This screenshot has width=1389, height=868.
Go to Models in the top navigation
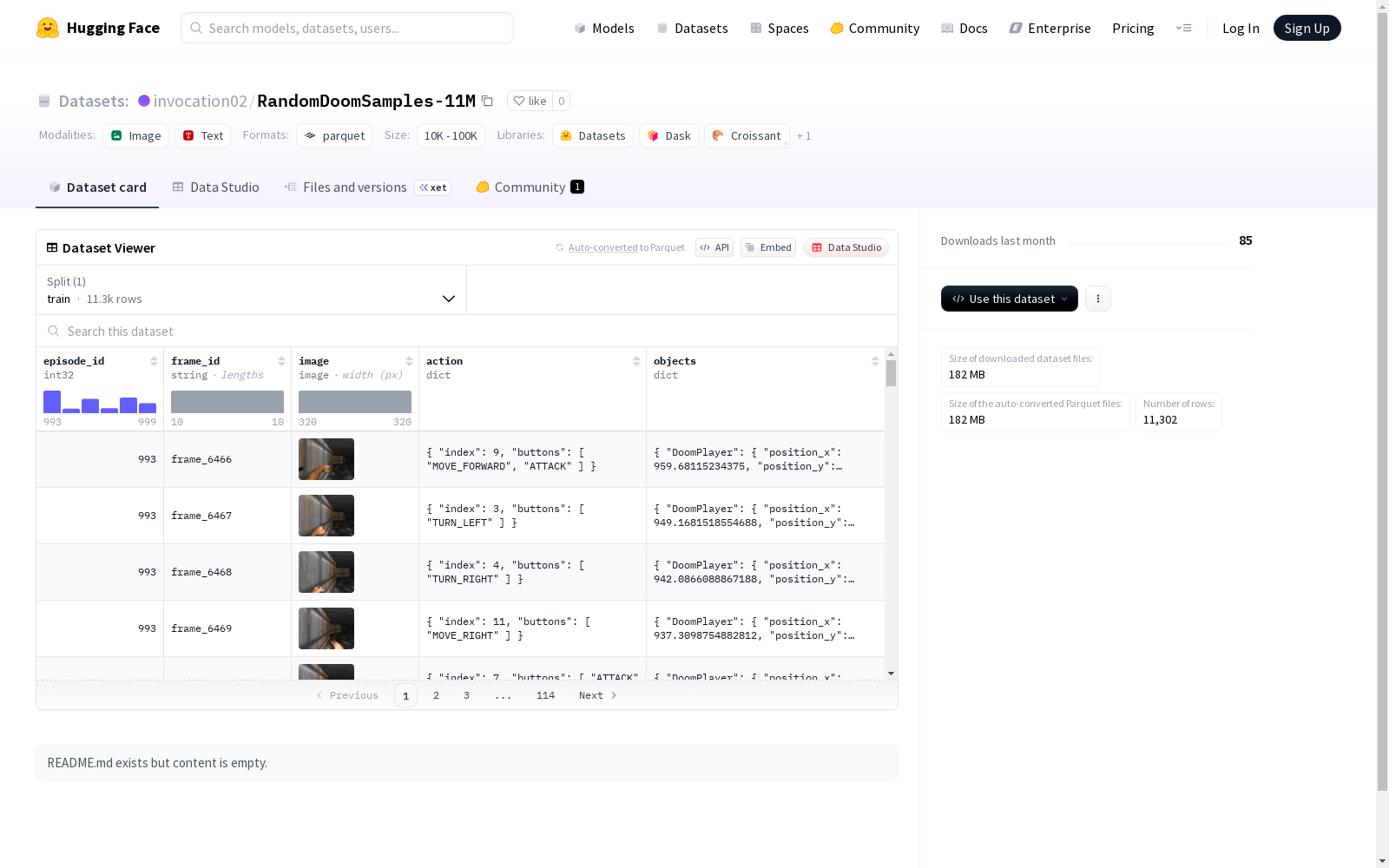[604, 28]
